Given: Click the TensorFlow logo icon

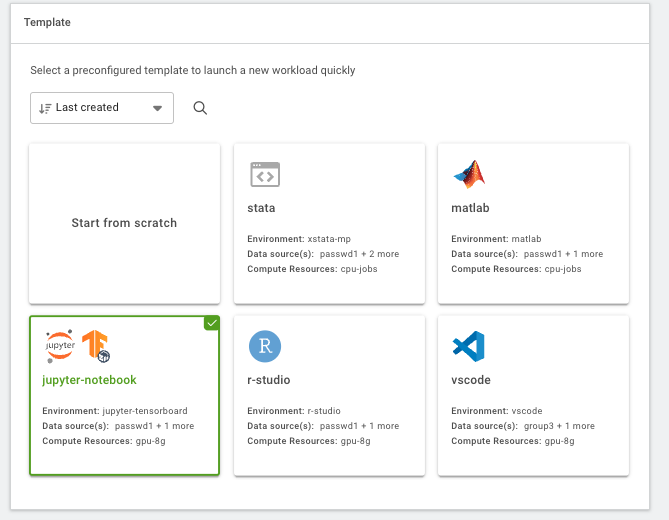Looking at the screenshot, I should [96, 346].
